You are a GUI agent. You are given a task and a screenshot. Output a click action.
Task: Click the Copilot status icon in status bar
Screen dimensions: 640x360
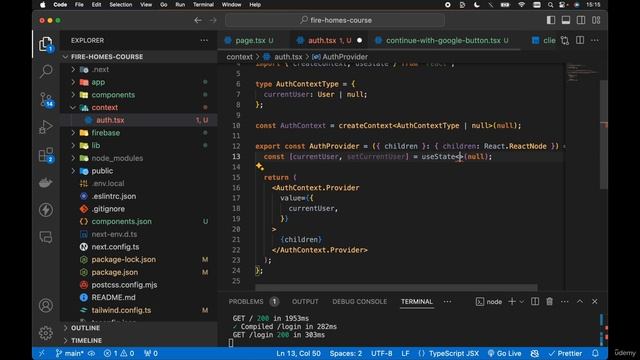(534, 353)
